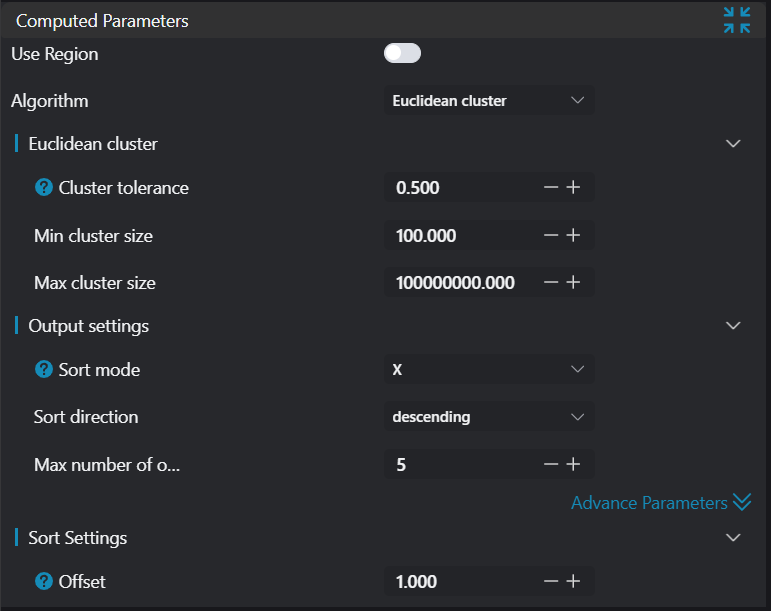Decrease the Offset value

pyautogui.click(x=550, y=581)
